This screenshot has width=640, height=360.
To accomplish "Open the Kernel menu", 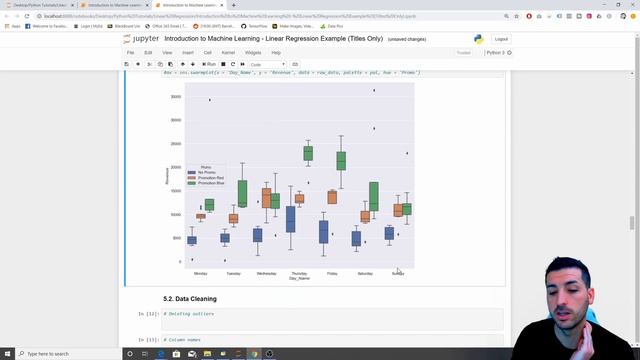I will click(x=228, y=53).
